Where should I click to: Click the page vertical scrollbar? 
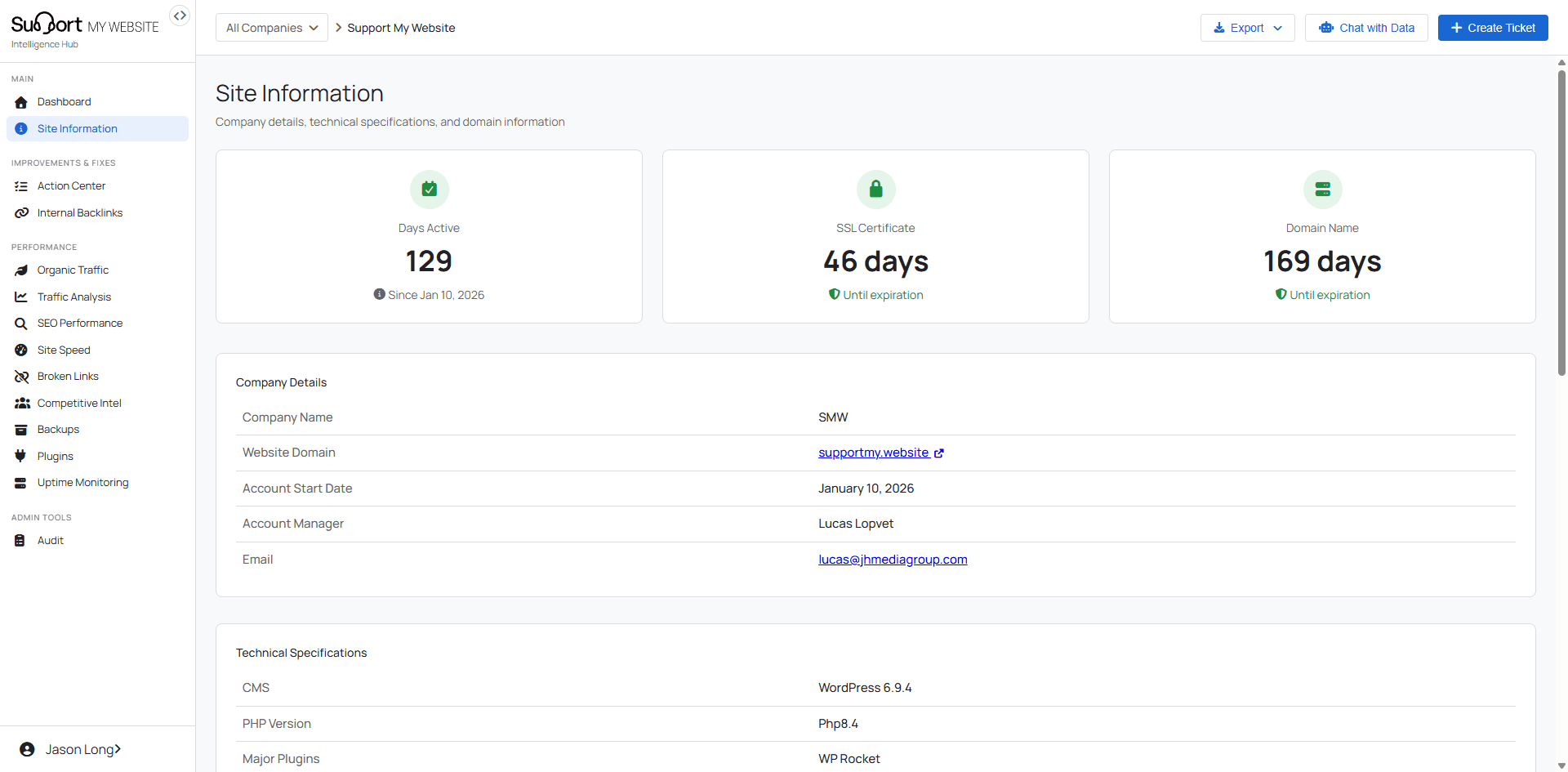click(x=1561, y=222)
